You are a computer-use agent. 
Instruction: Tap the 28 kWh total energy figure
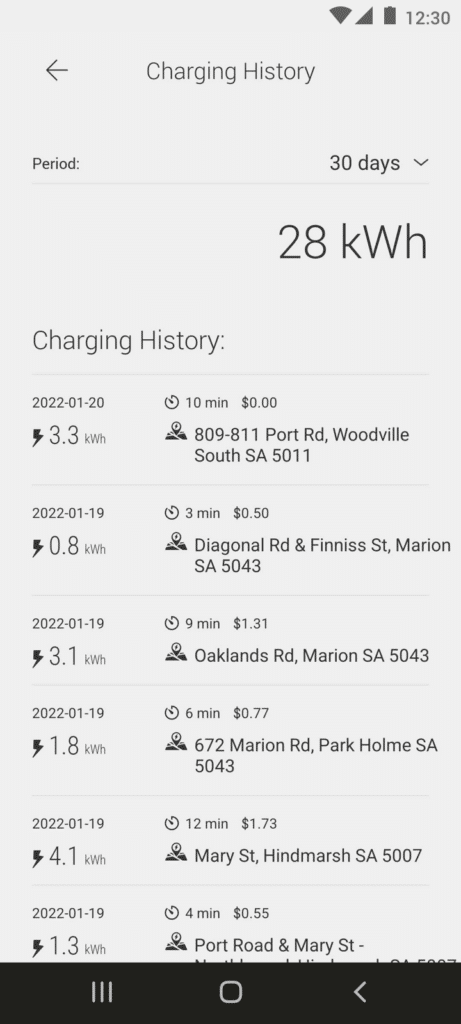353,242
